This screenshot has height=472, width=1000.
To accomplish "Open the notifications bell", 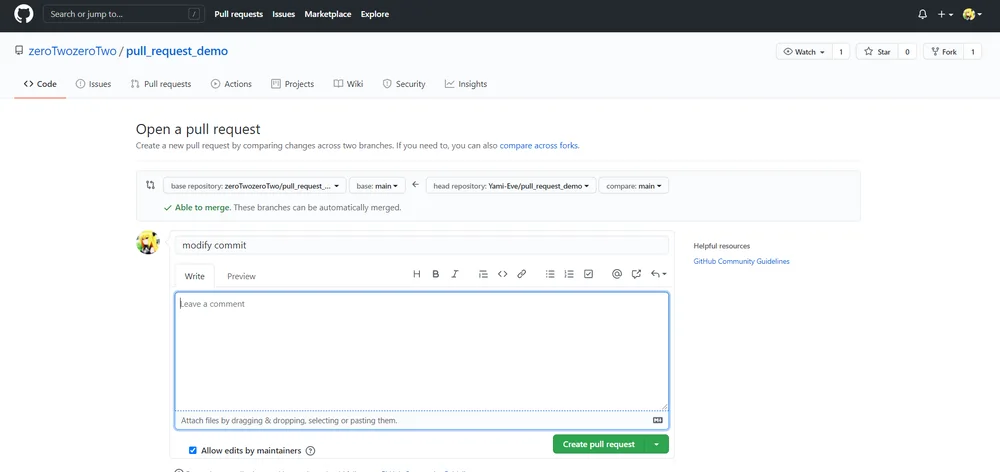I will pyautogui.click(x=922, y=14).
